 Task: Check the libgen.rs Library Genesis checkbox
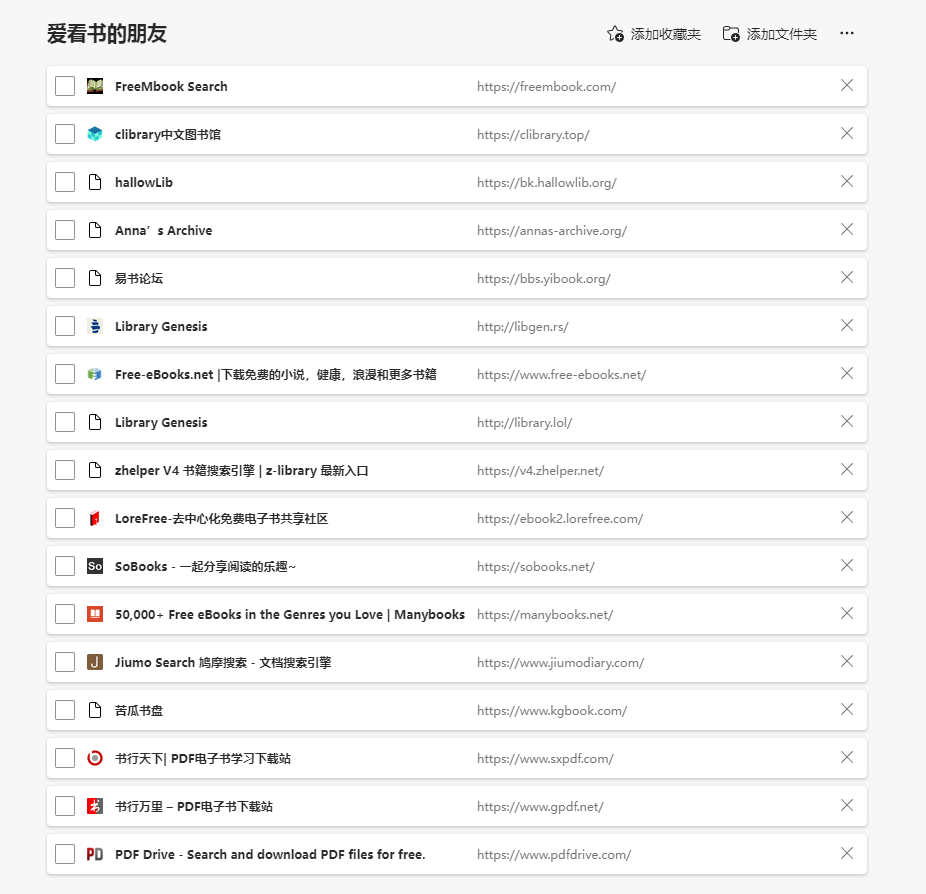pos(65,325)
